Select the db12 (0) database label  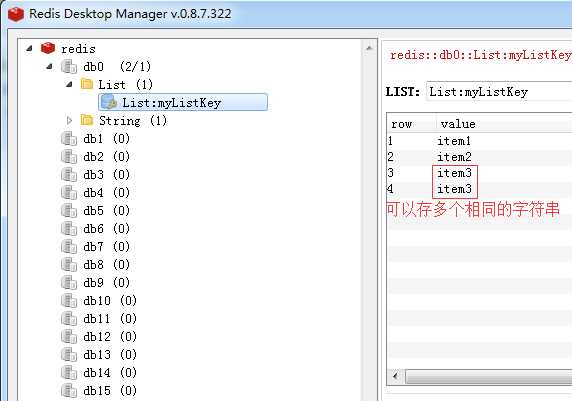pyautogui.click(x=110, y=337)
